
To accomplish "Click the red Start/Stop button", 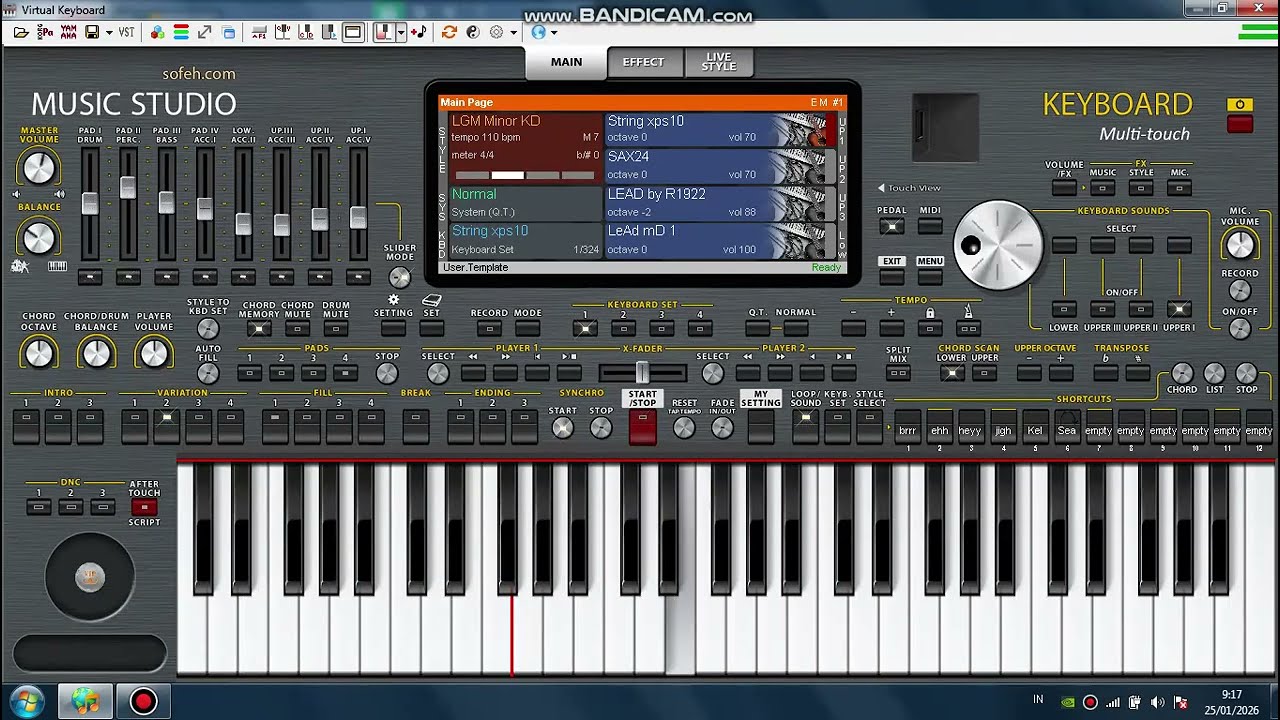I will [642, 428].
